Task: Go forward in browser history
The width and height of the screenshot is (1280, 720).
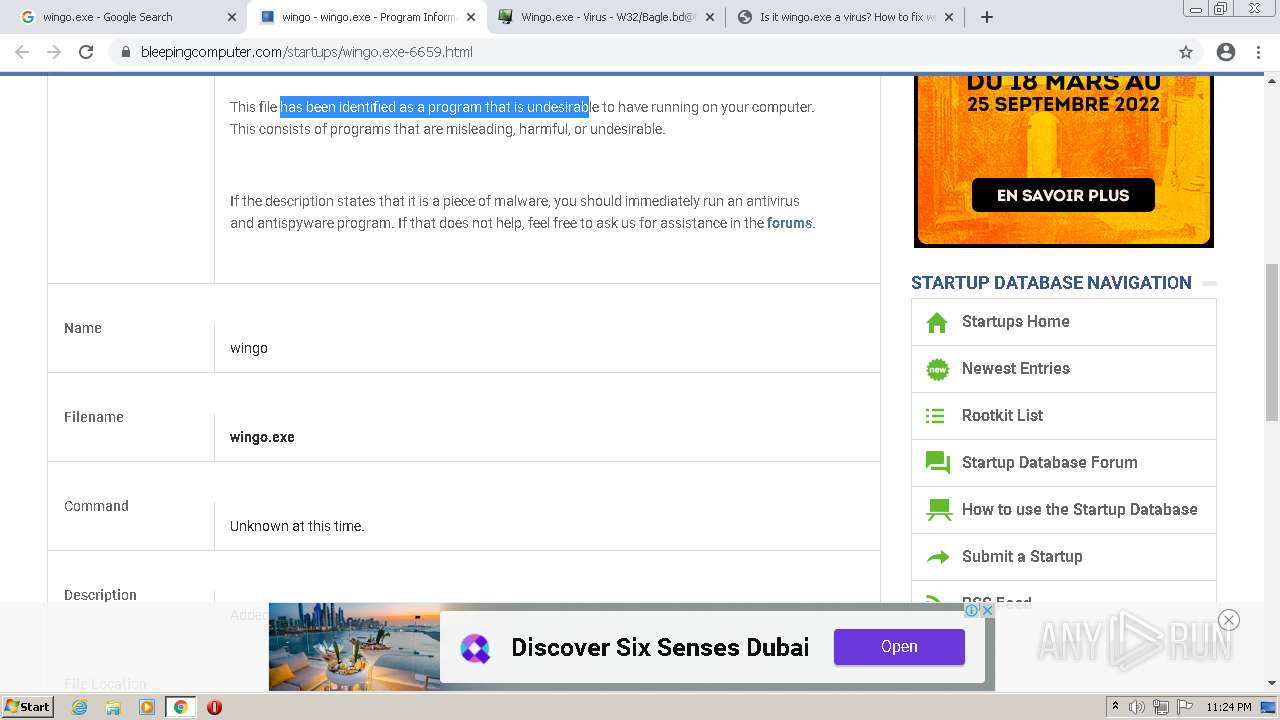Action: 54,52
